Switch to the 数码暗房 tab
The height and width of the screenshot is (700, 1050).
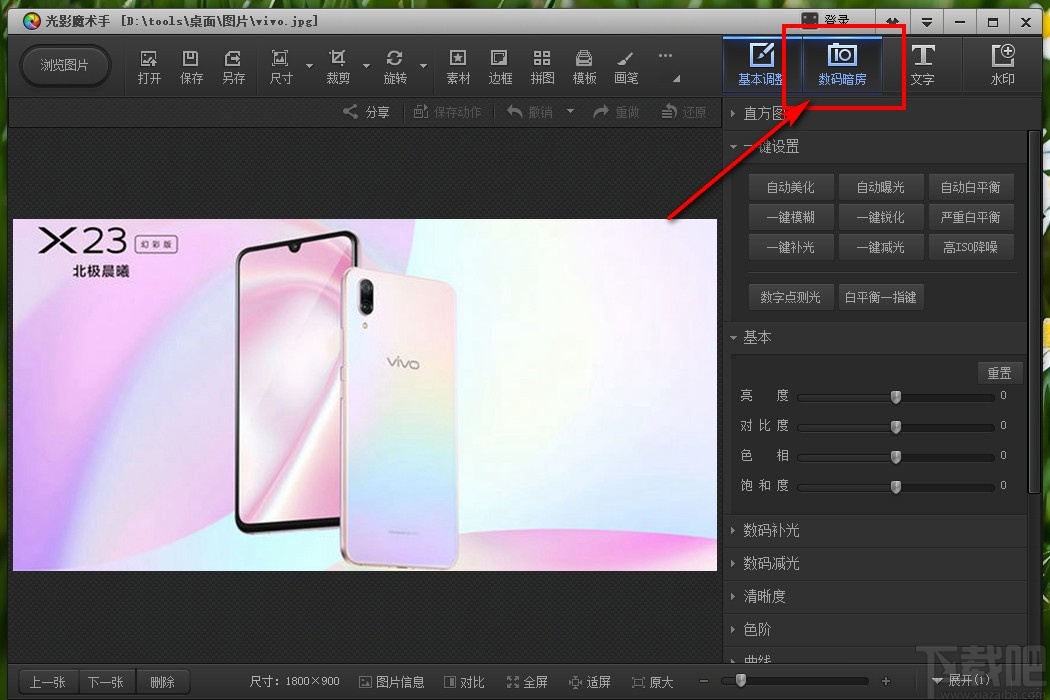[842, 64]
